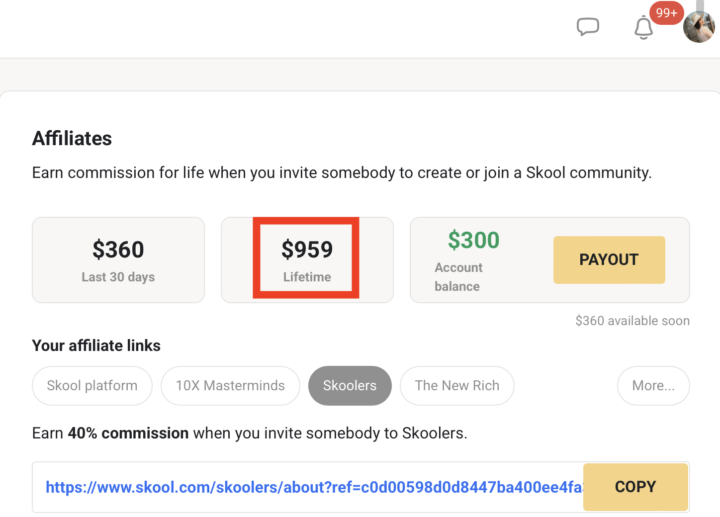Click the notifications bell icon
The image size is (720, 517).
pyautogui.click(x=643, y=28)
